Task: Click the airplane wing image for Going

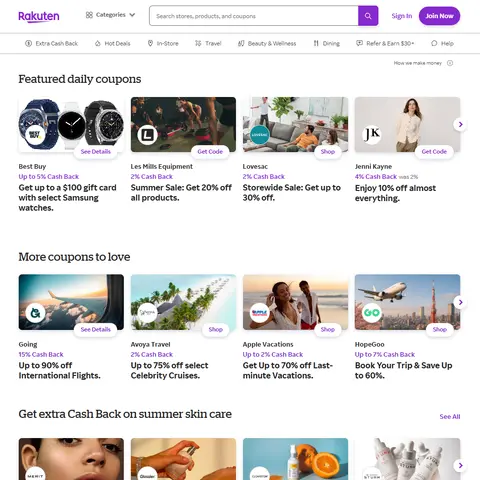Action: click(x=71, y=302)
